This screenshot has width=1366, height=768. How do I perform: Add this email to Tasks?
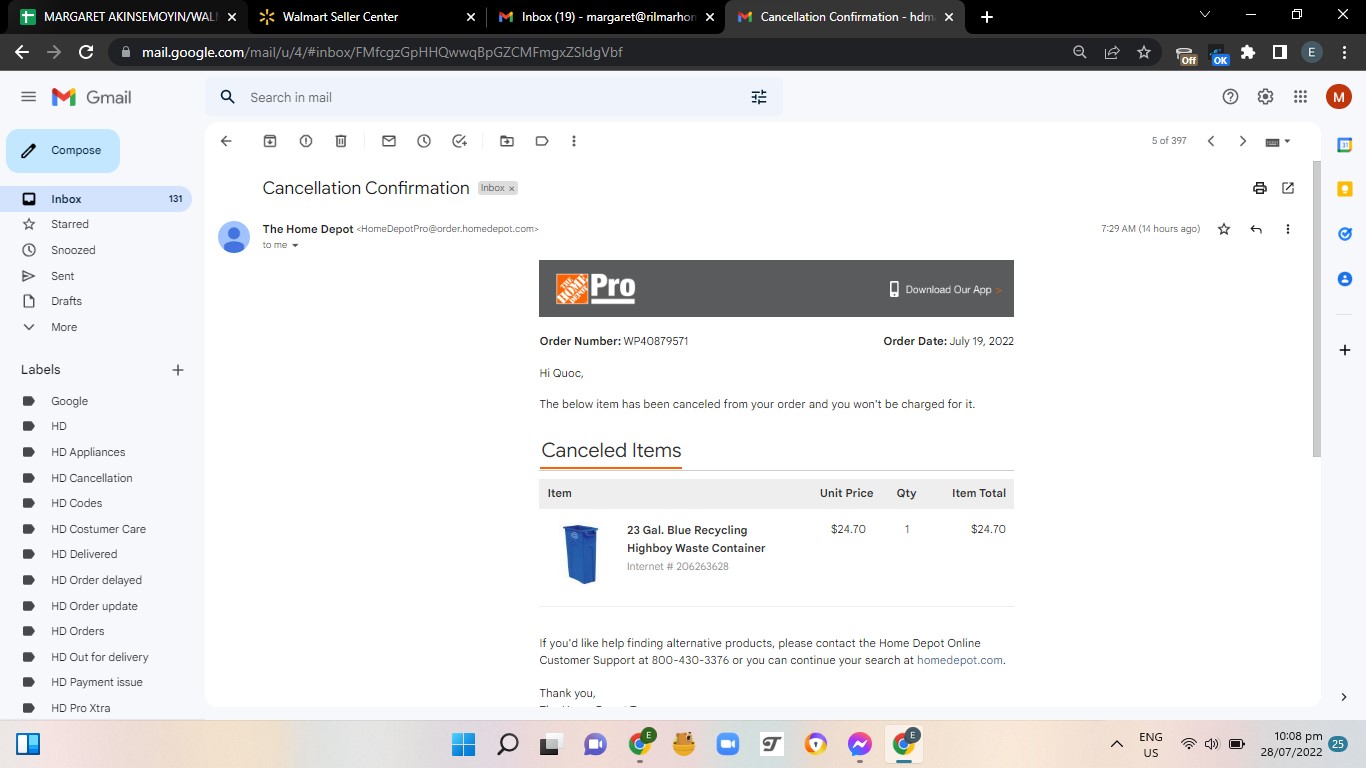[x=460, y=141]
